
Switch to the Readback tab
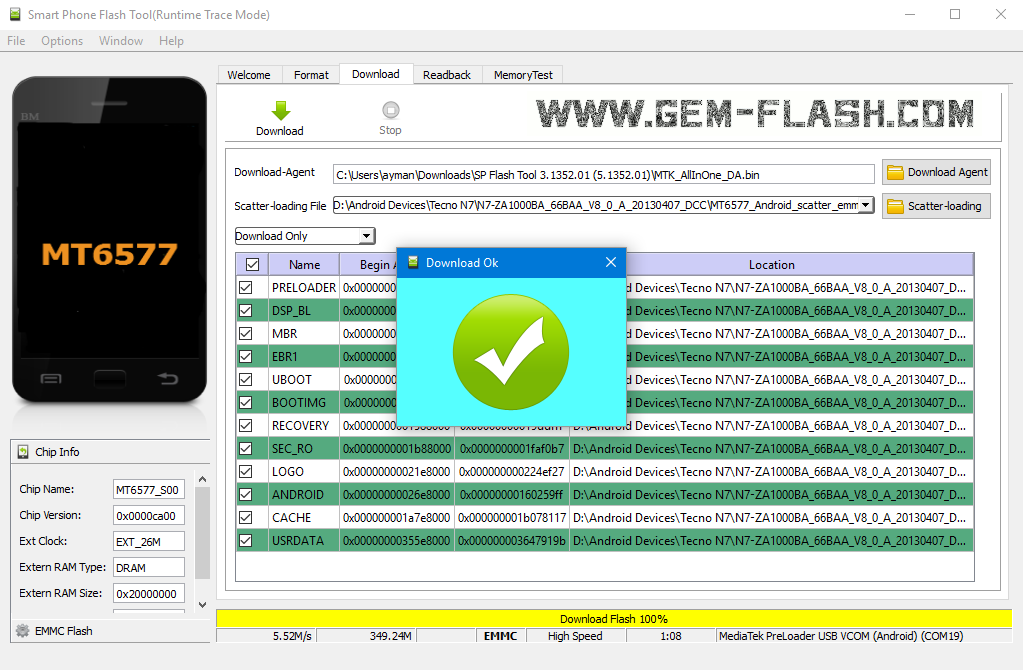coord(447,75)
